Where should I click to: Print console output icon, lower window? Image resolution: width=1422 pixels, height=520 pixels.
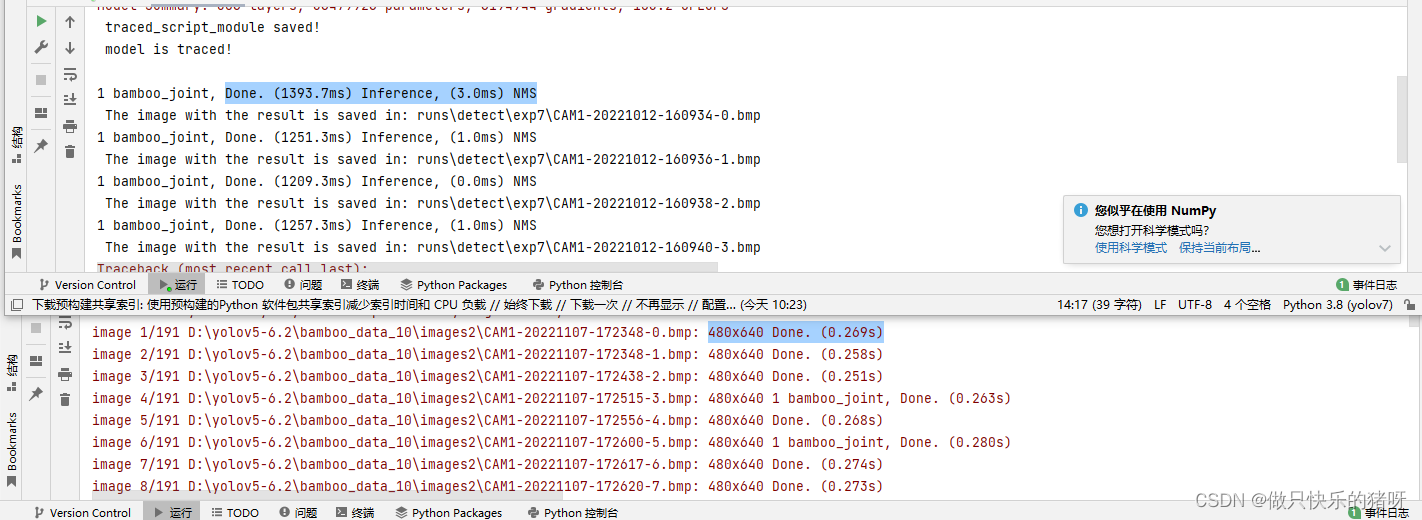(x=65, y=373)
